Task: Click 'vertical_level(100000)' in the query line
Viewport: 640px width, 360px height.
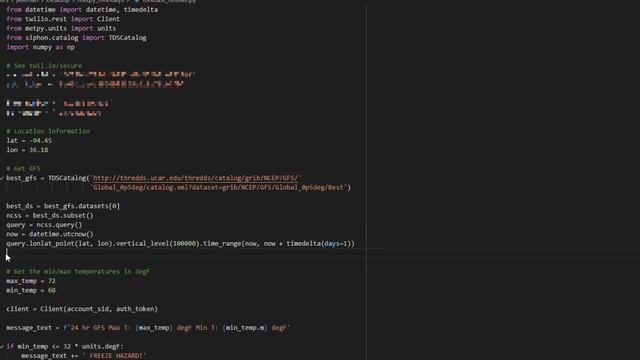Action: click(158, 244)
